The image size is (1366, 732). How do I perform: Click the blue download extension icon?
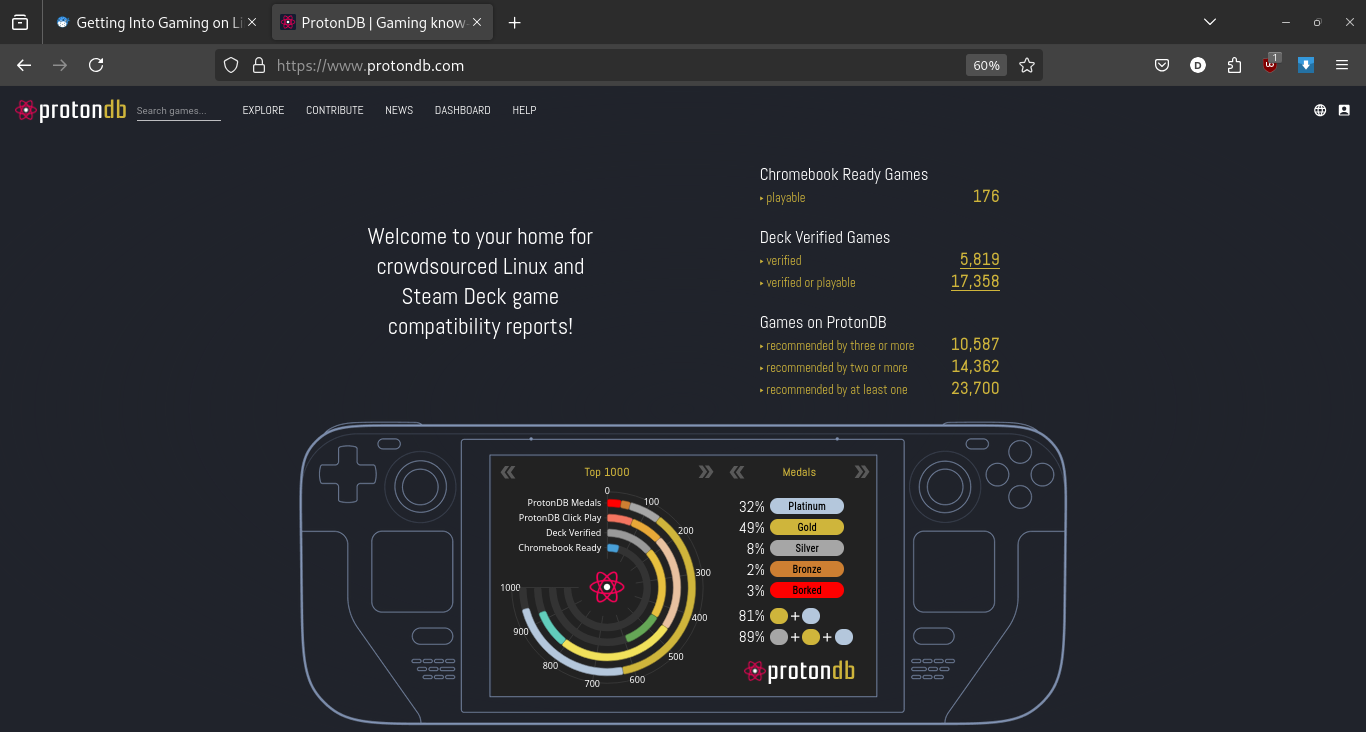(x=1306, y=65)
